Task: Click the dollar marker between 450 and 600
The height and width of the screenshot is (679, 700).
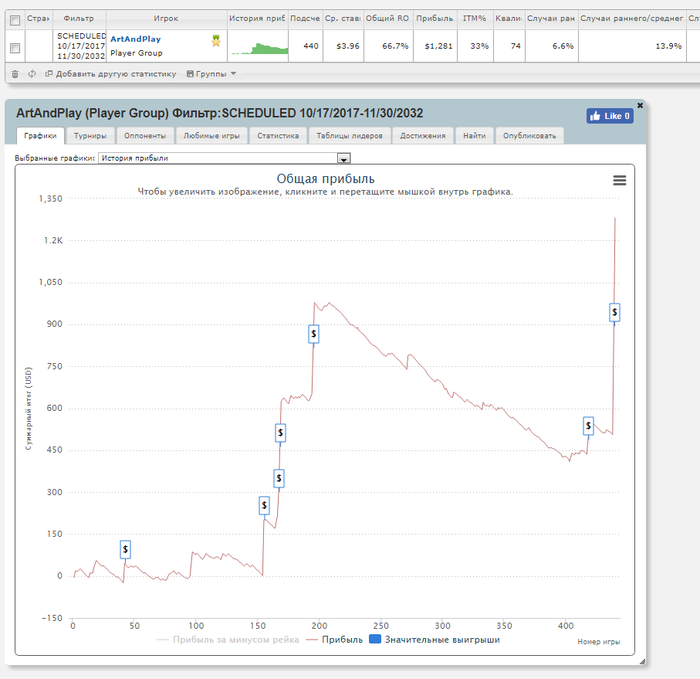Action: tap(280, 433)
